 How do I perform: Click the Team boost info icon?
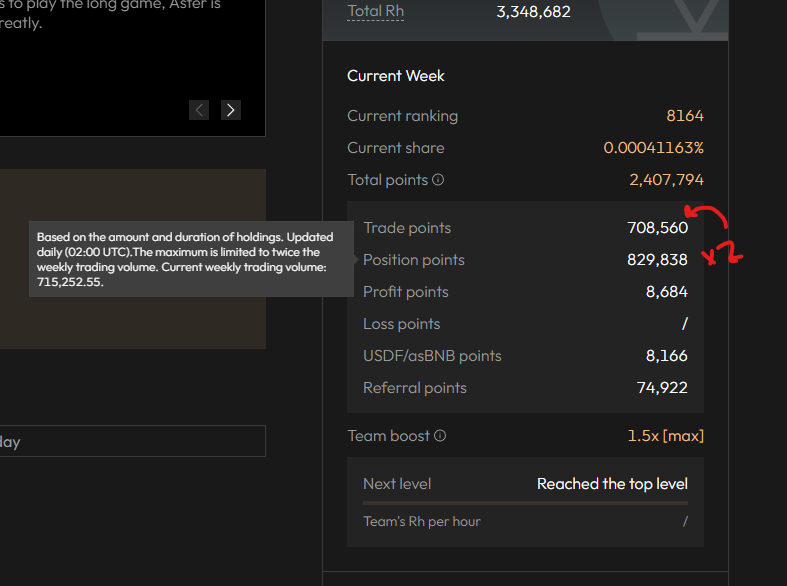tap(440, 435)
